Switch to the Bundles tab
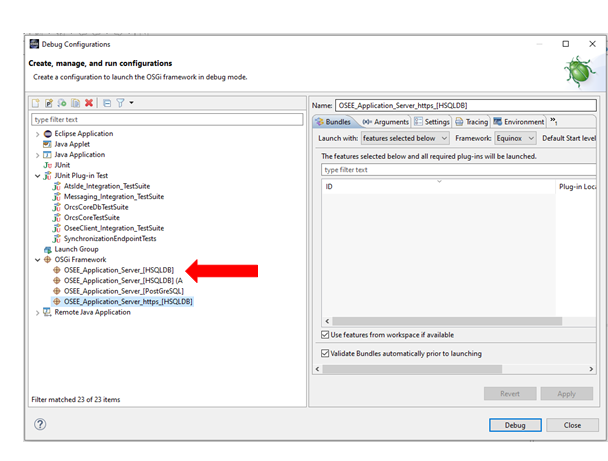 tap(333, 122)
